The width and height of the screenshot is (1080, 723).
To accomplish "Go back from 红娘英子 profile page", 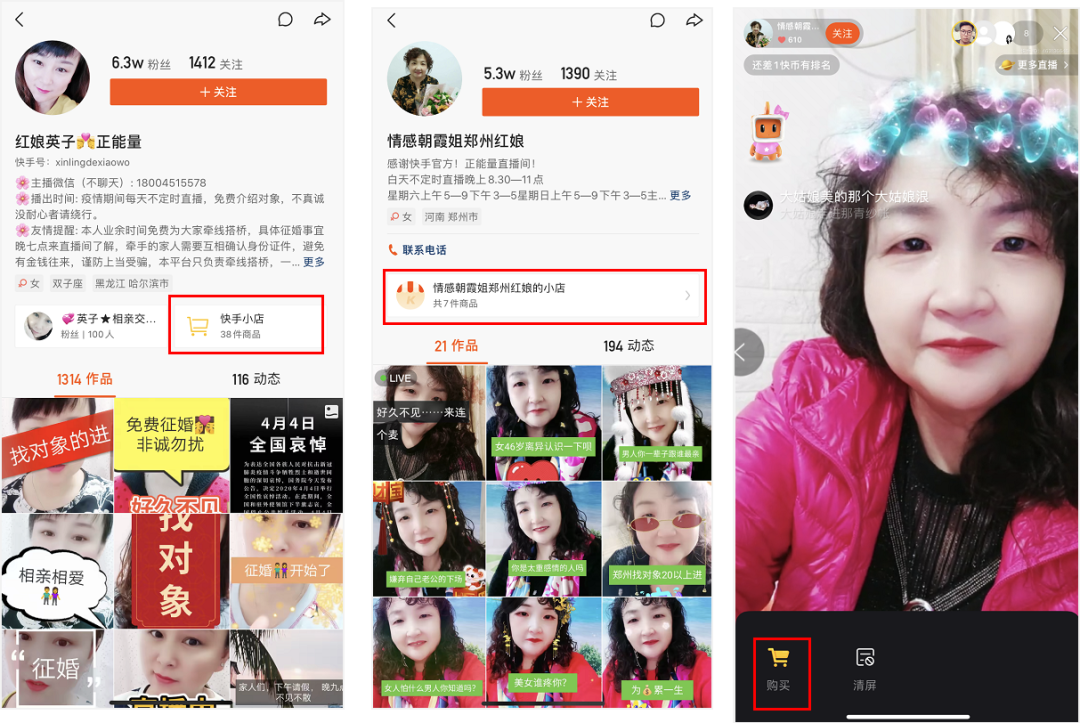I will click(20, 20).
